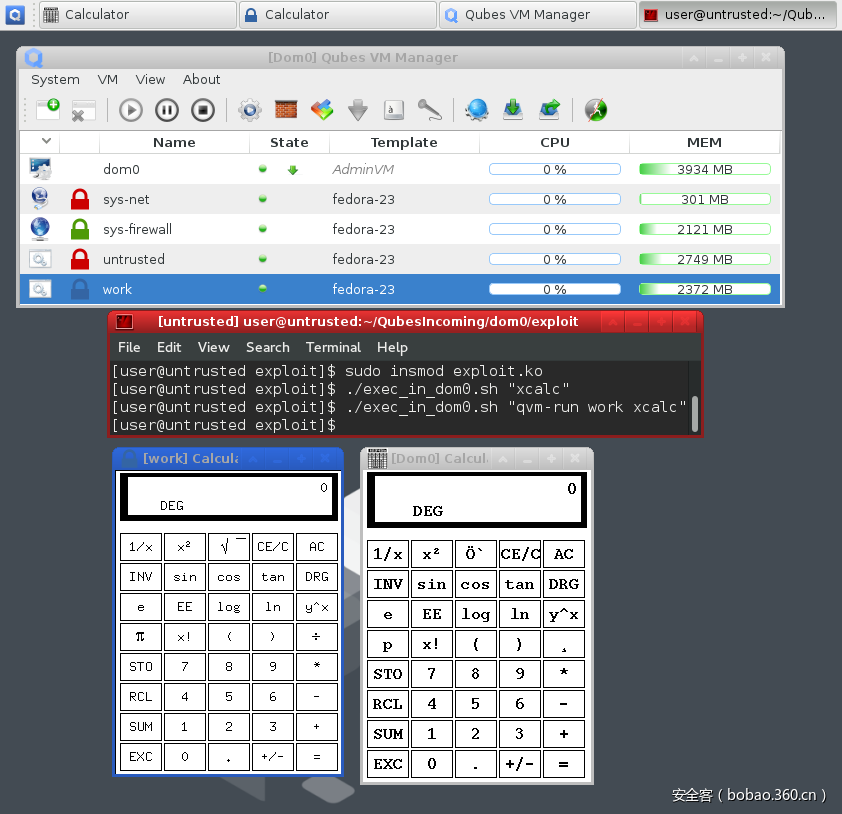Start the selected VM with play icon
Viewport: 842px width, 814px height.
click(131, 110)
